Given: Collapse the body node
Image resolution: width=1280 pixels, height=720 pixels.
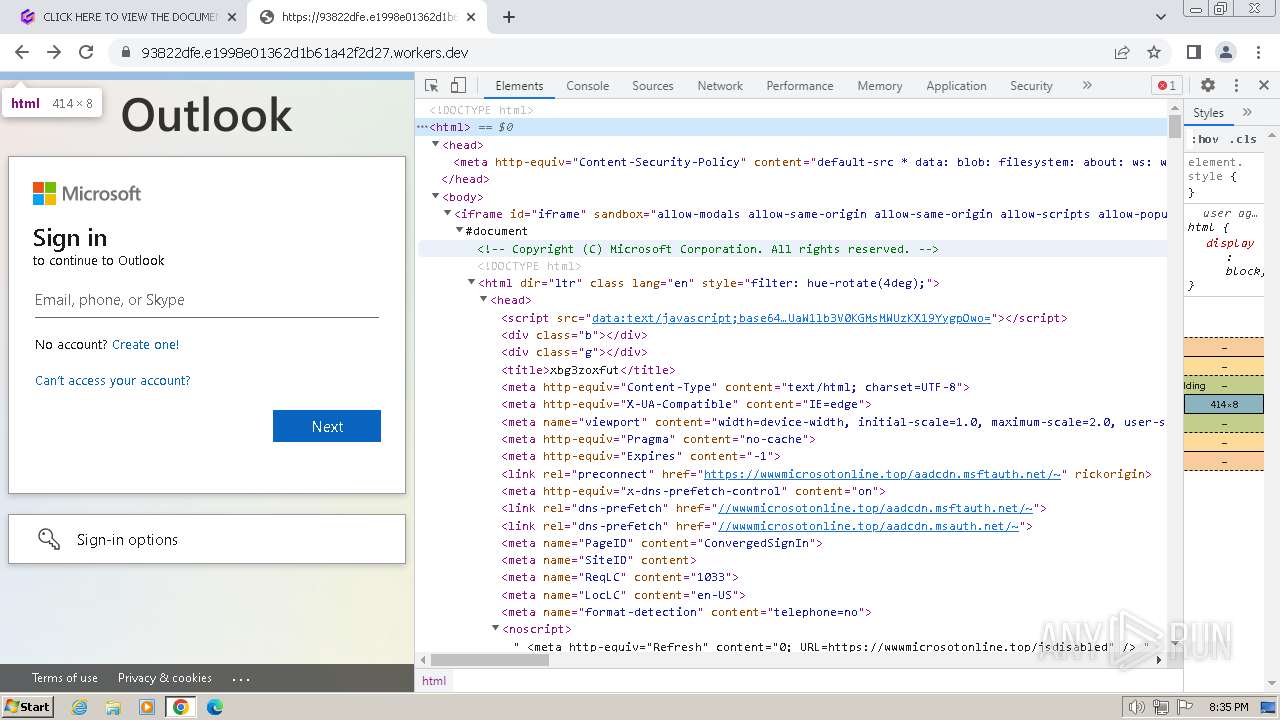Looking at the screenshot, I should pyautogui.click(x=436, y=196).
